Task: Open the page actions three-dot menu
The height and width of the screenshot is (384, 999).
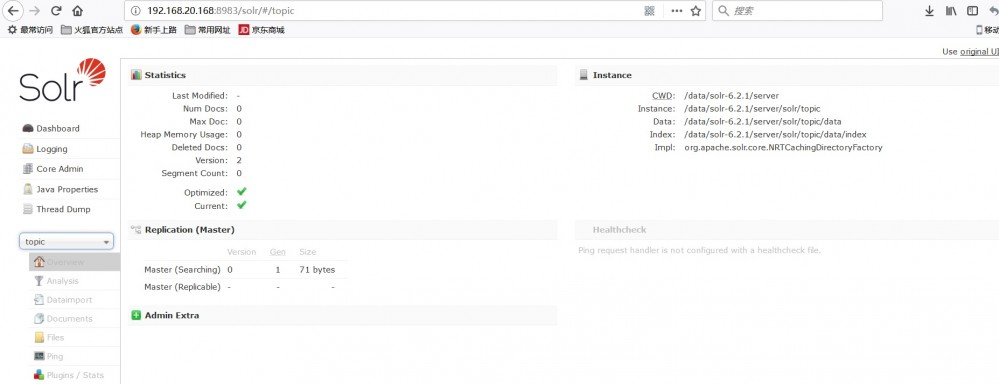Action: point(677,11)
